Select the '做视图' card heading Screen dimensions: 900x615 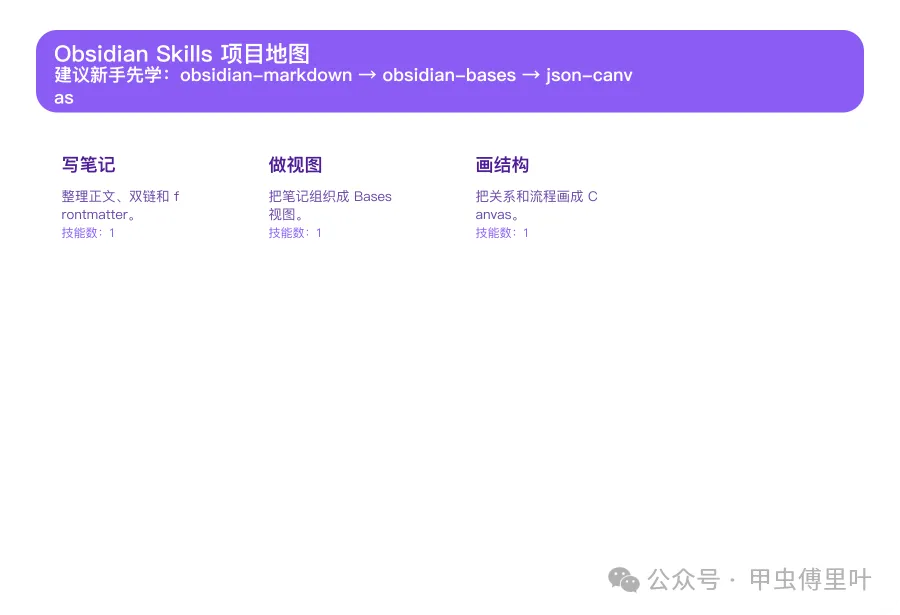[295, 165]
